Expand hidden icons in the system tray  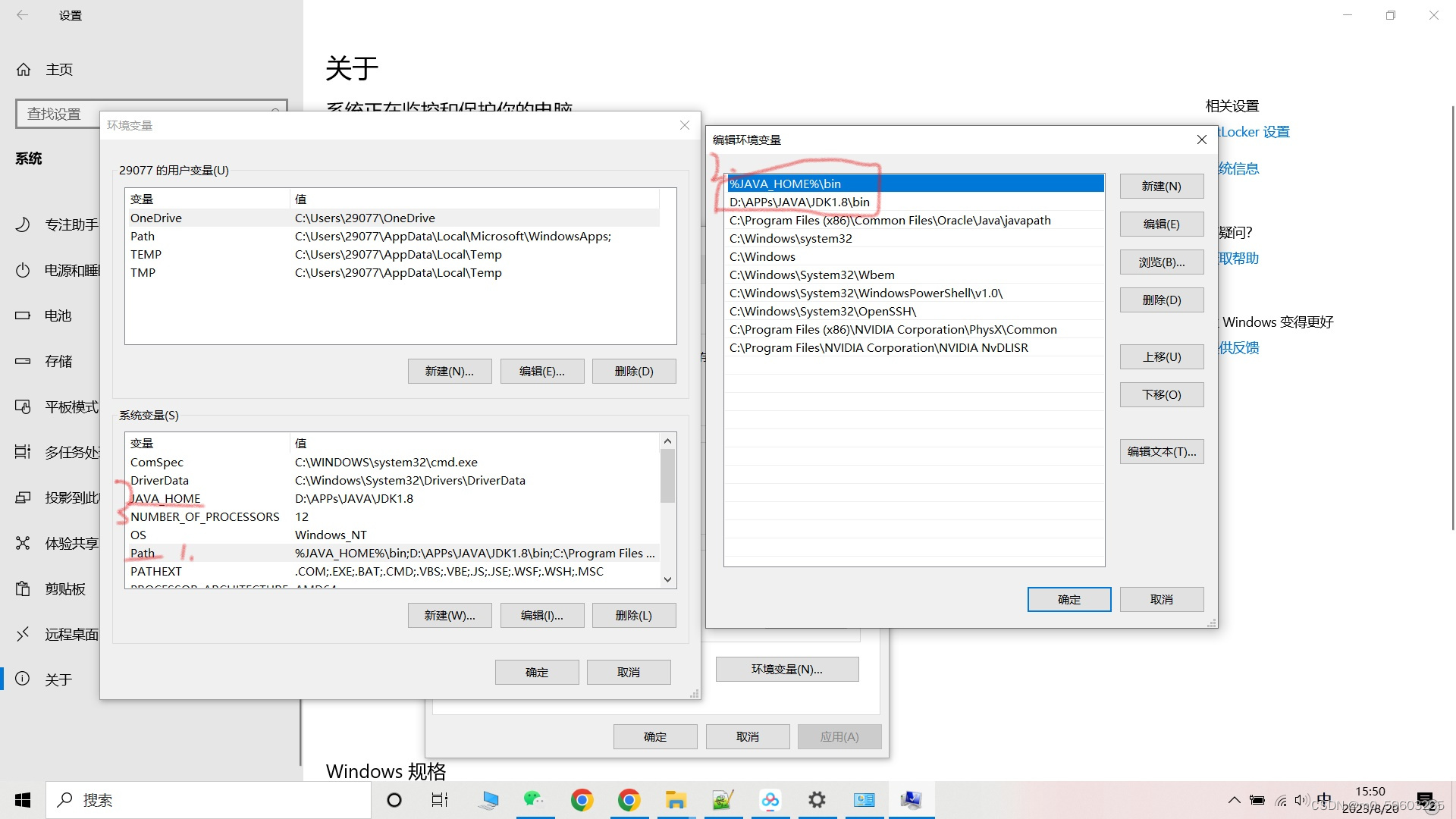click(1234, 799)
